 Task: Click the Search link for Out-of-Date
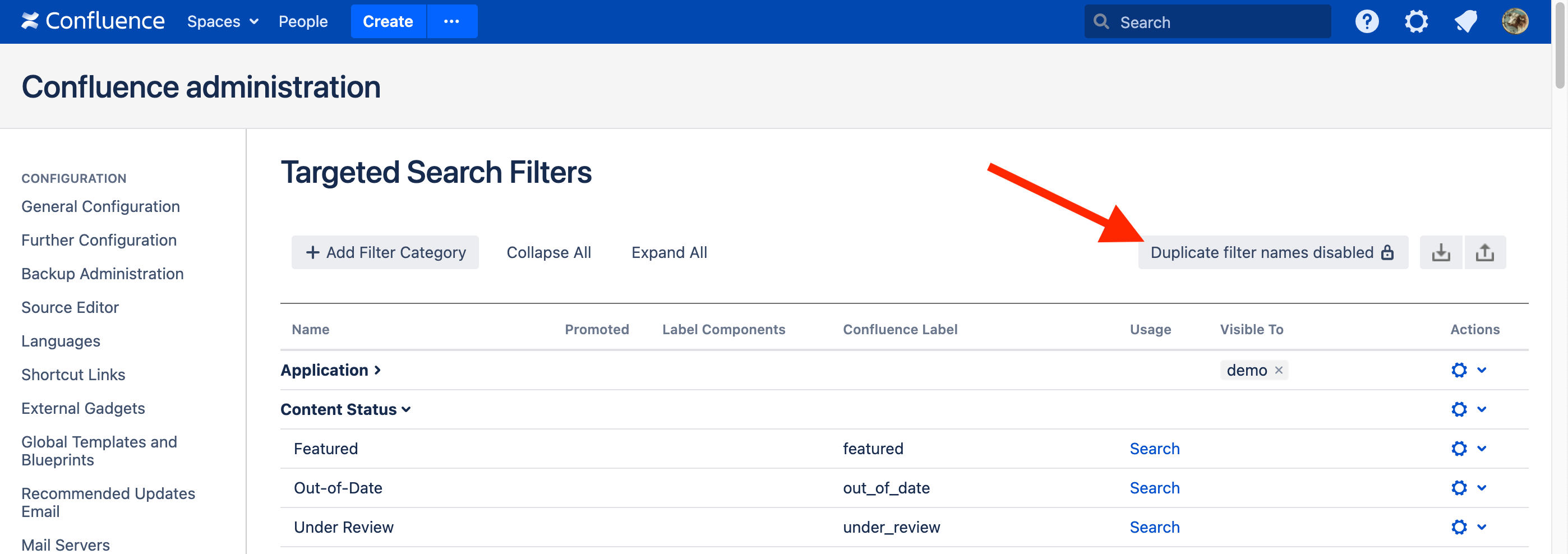(1154, 488)
